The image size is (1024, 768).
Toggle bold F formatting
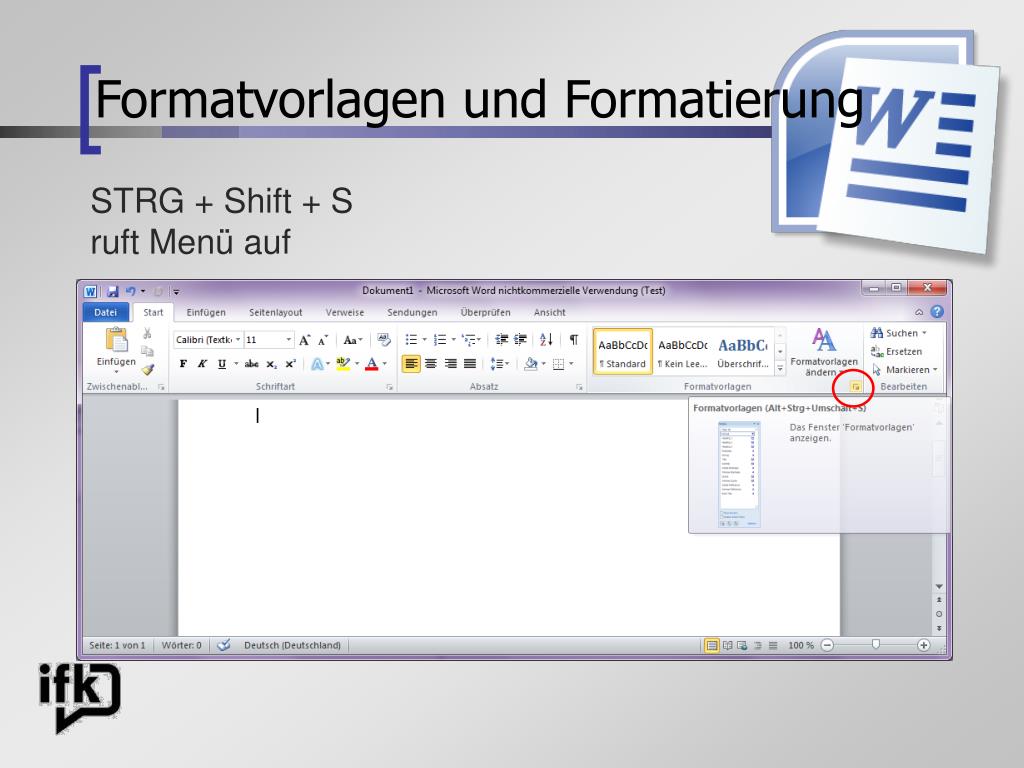(184, 364)
